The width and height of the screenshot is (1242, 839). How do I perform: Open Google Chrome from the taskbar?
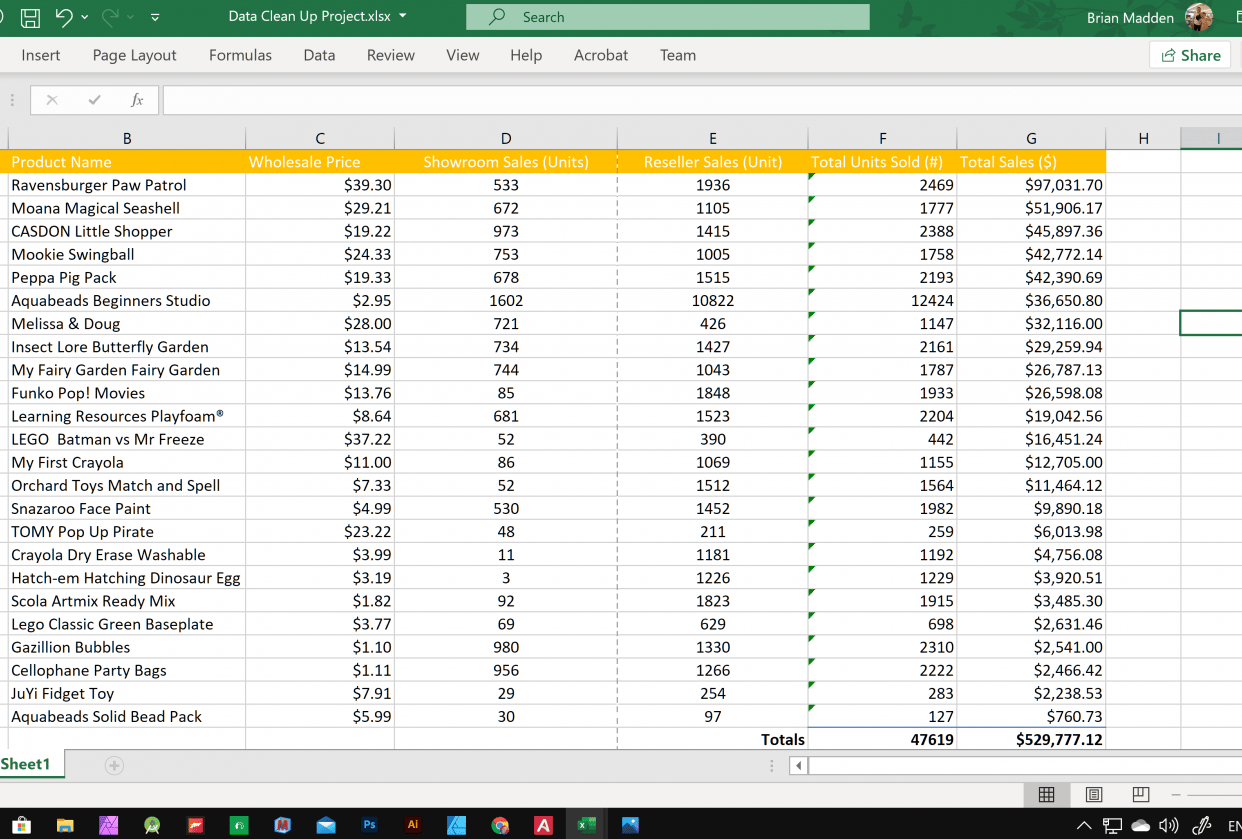pos(500,825)
